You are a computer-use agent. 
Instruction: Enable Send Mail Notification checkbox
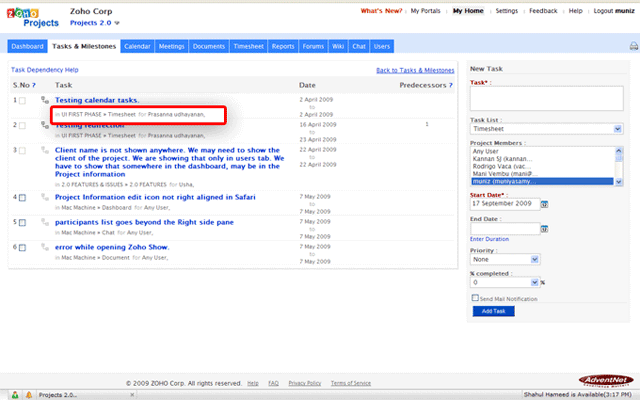(x=475, y=298)
